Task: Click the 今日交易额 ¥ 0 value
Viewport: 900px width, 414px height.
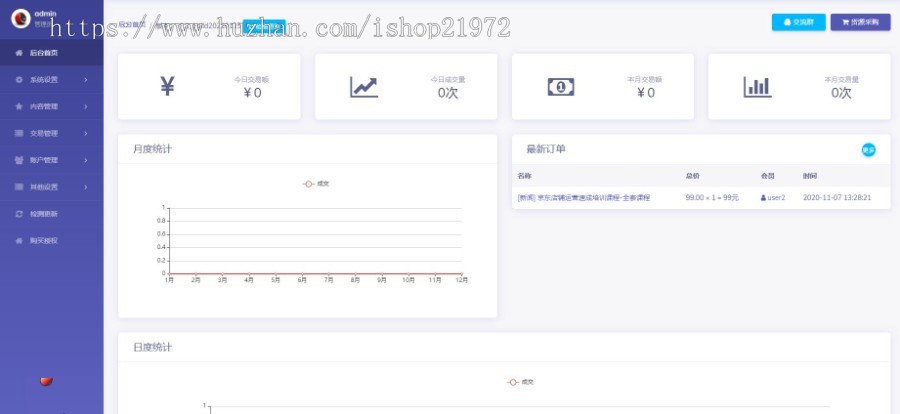Action: coord(252,92)
